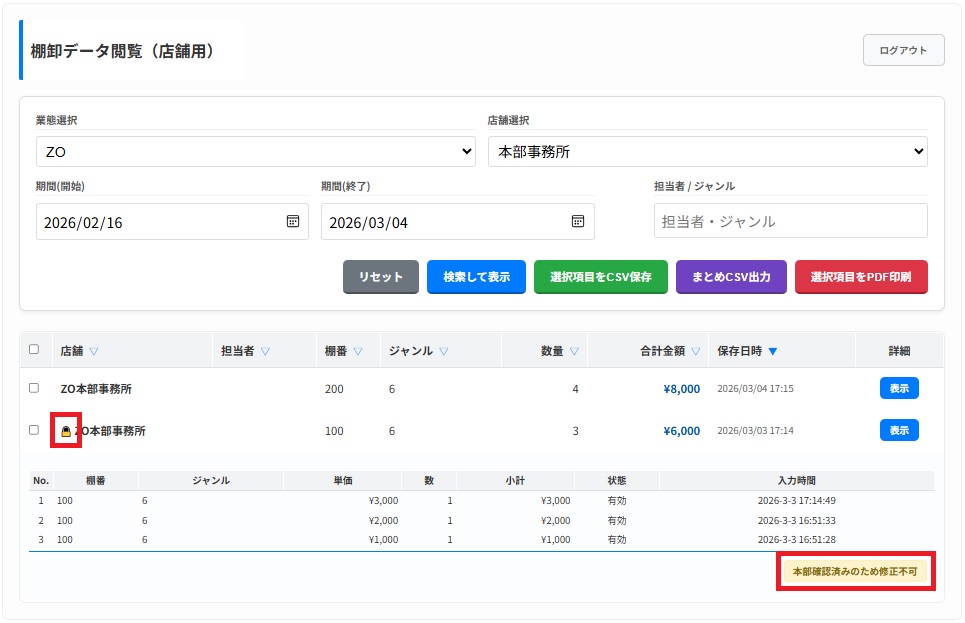The height and width of the screenshot is (623, 965).
Task: Click the lock icon on shelf 100 row
Action: tap(67, 431)
